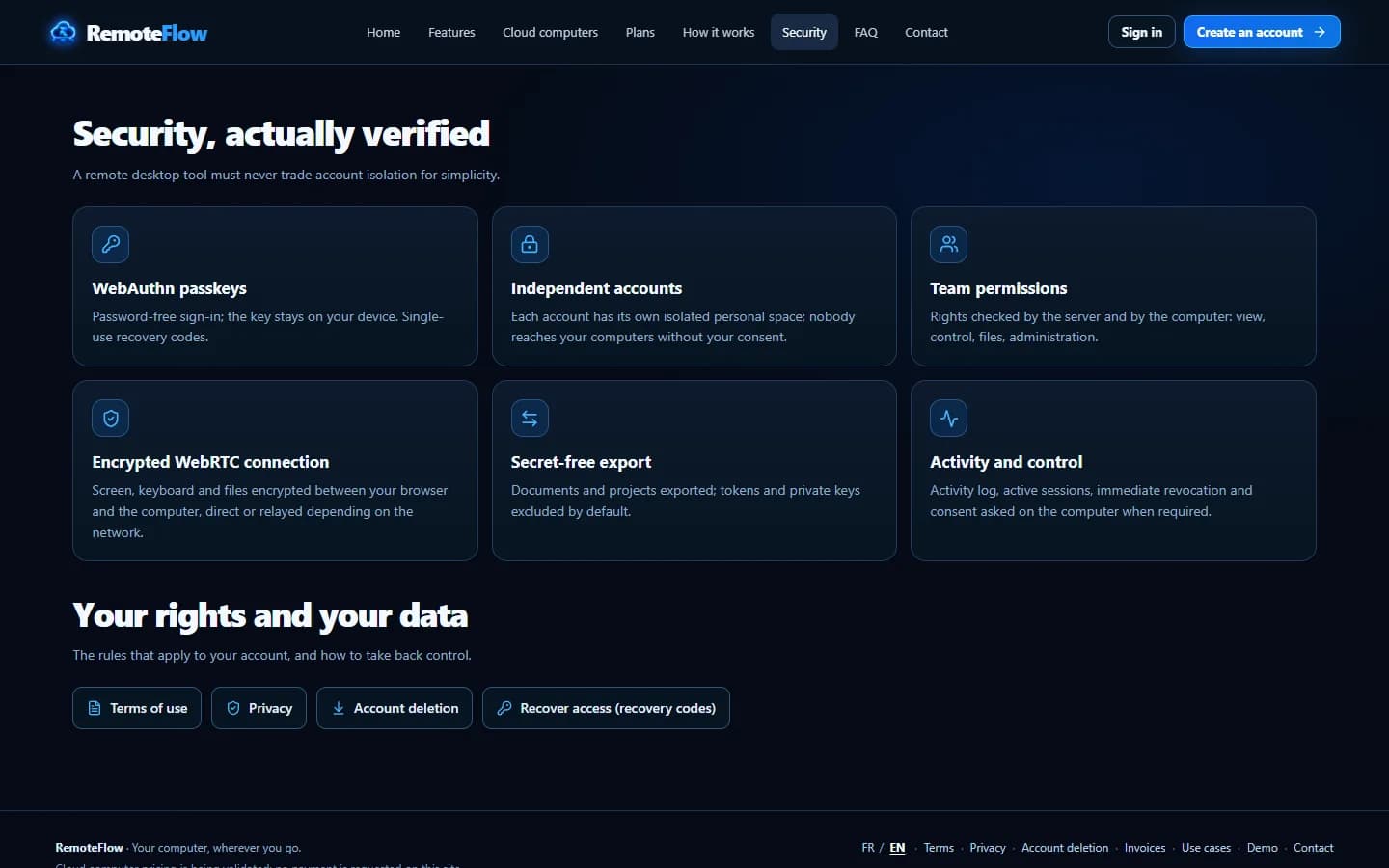1389x868 pixels.
Task: Click the 'Security, actually verified' title
Action: [282, 134]
